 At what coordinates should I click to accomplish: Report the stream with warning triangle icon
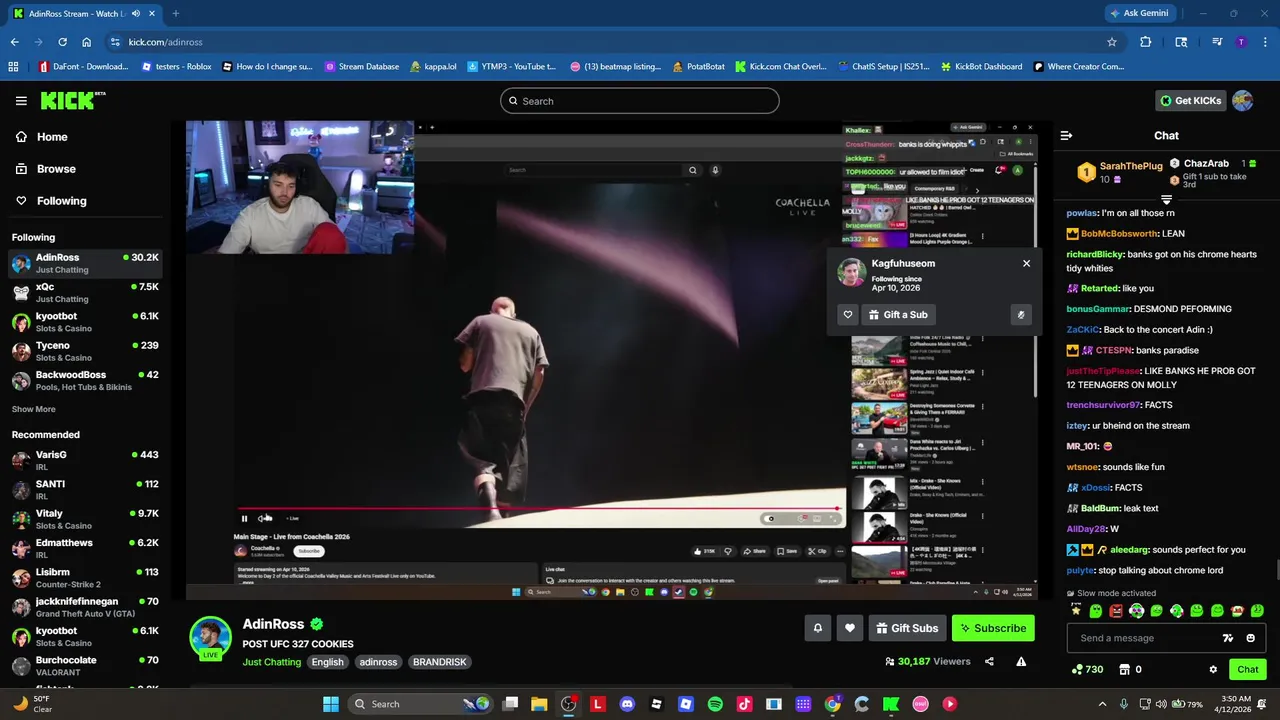point(1021,661)
